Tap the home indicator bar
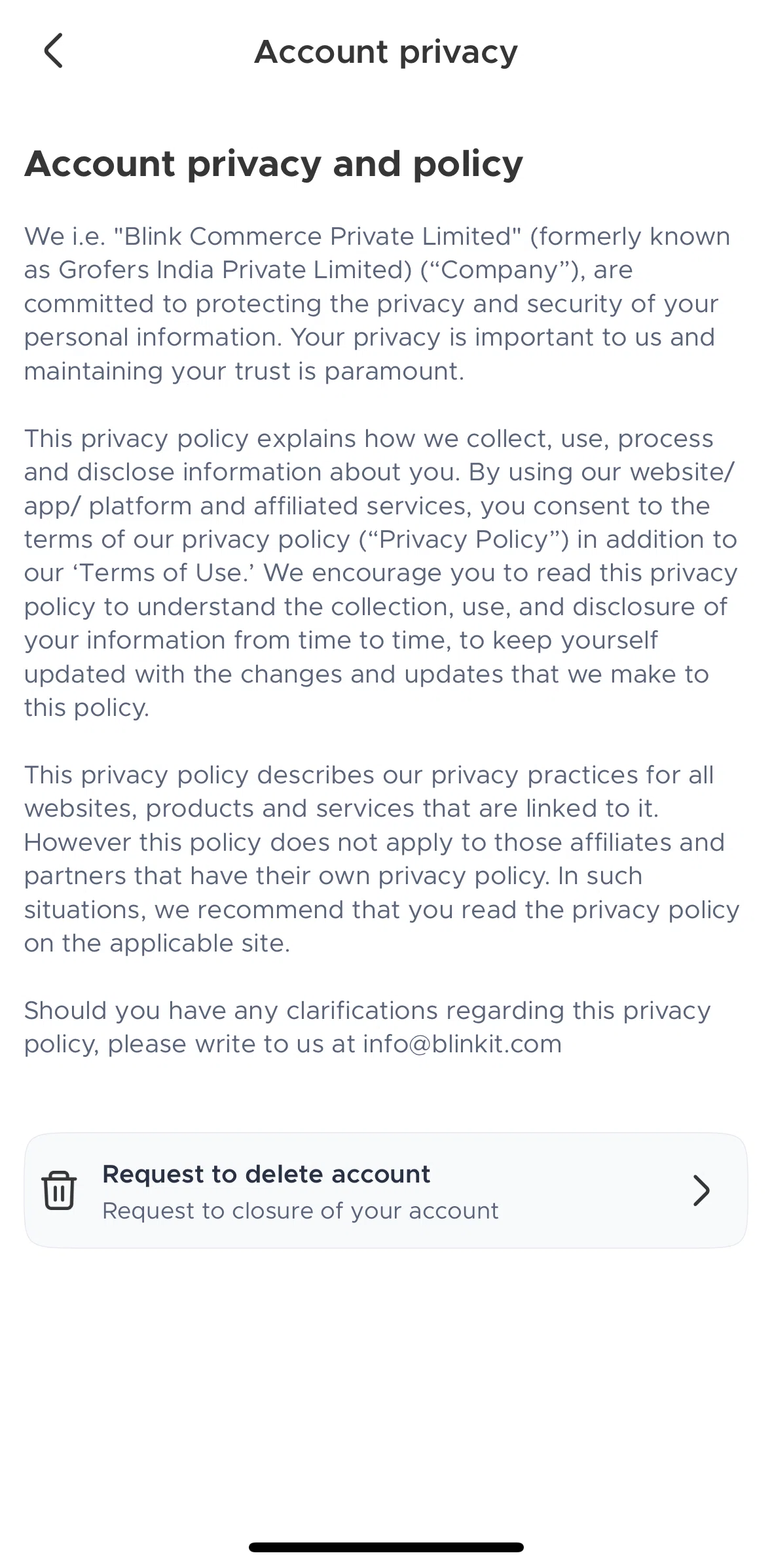This screenshot has height=1568, width=772. coord(386,1547)
